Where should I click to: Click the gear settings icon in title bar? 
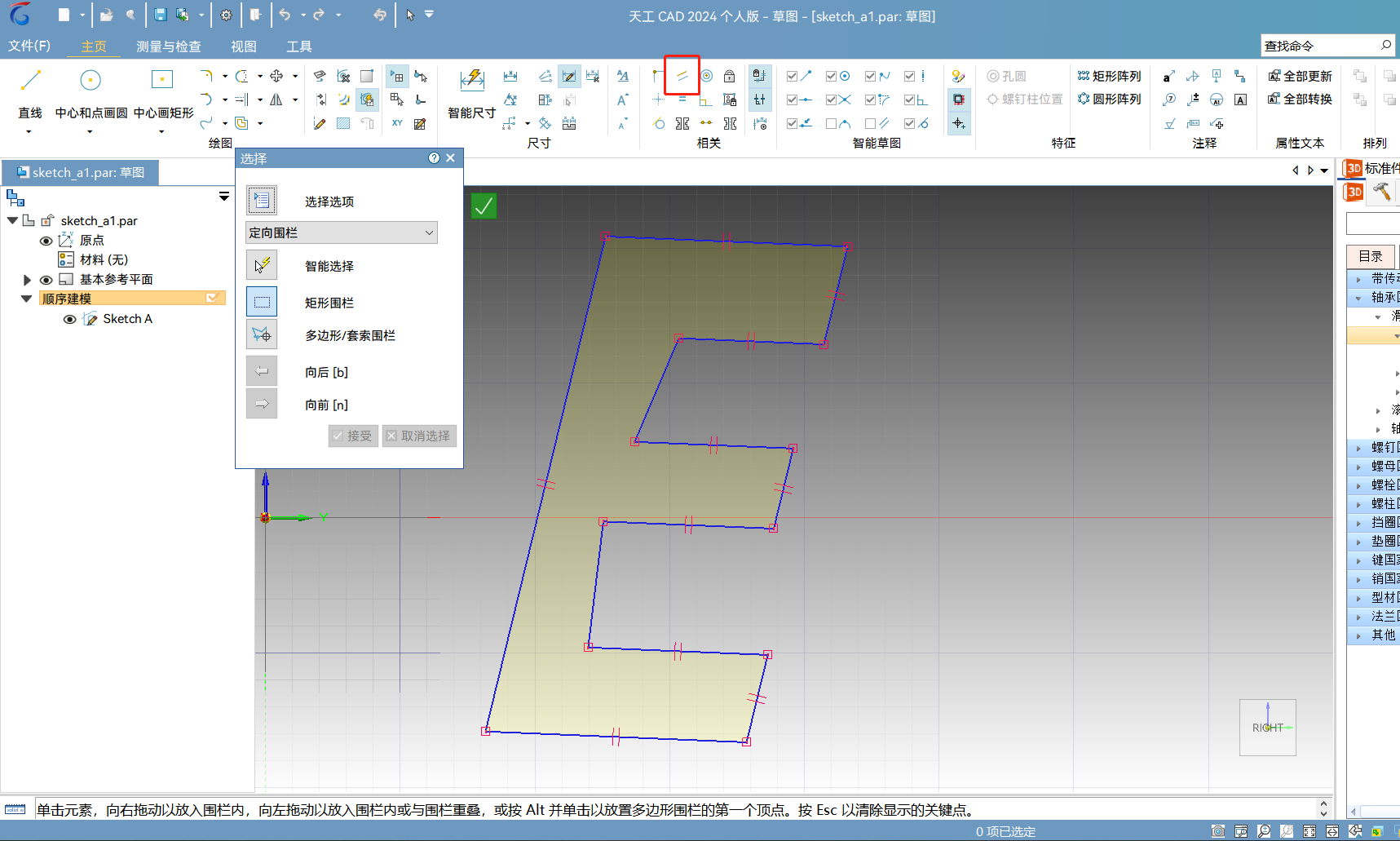[x=226, y=15]
